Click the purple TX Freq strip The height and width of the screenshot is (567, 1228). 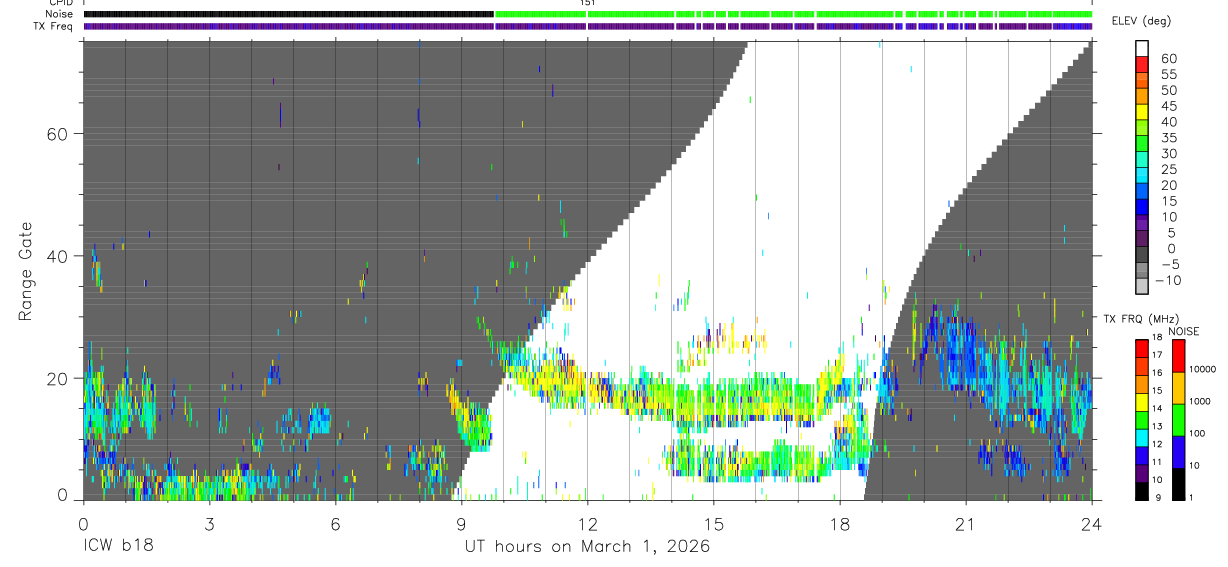(588, 26)
